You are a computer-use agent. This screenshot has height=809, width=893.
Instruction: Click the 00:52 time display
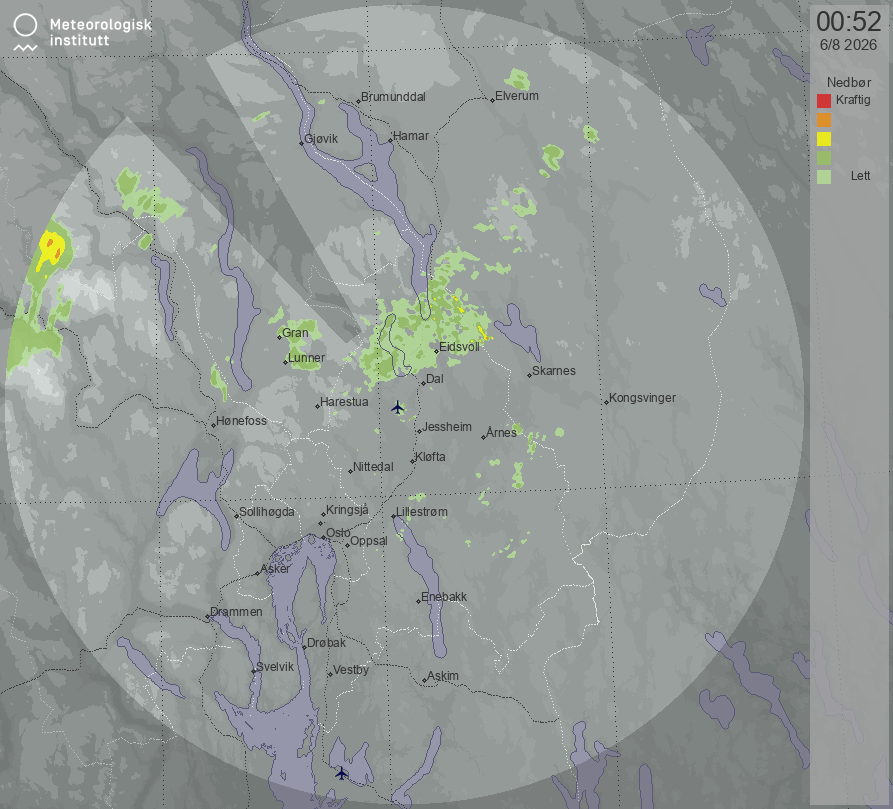point(849,22)
